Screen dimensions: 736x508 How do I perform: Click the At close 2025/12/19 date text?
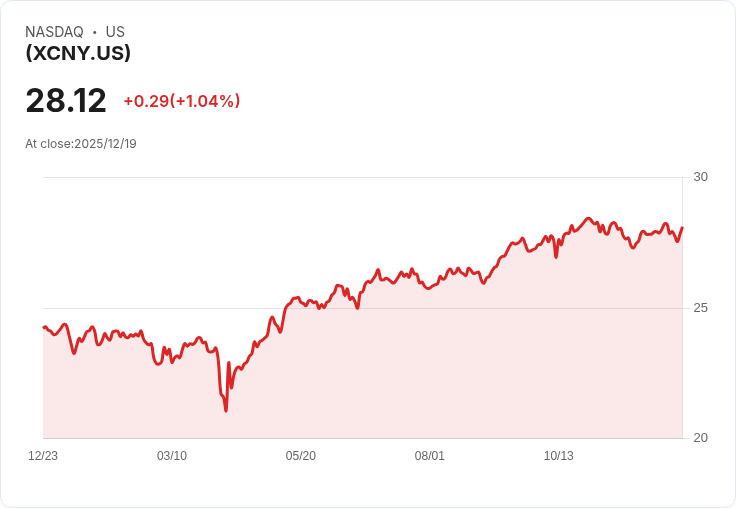81,144
